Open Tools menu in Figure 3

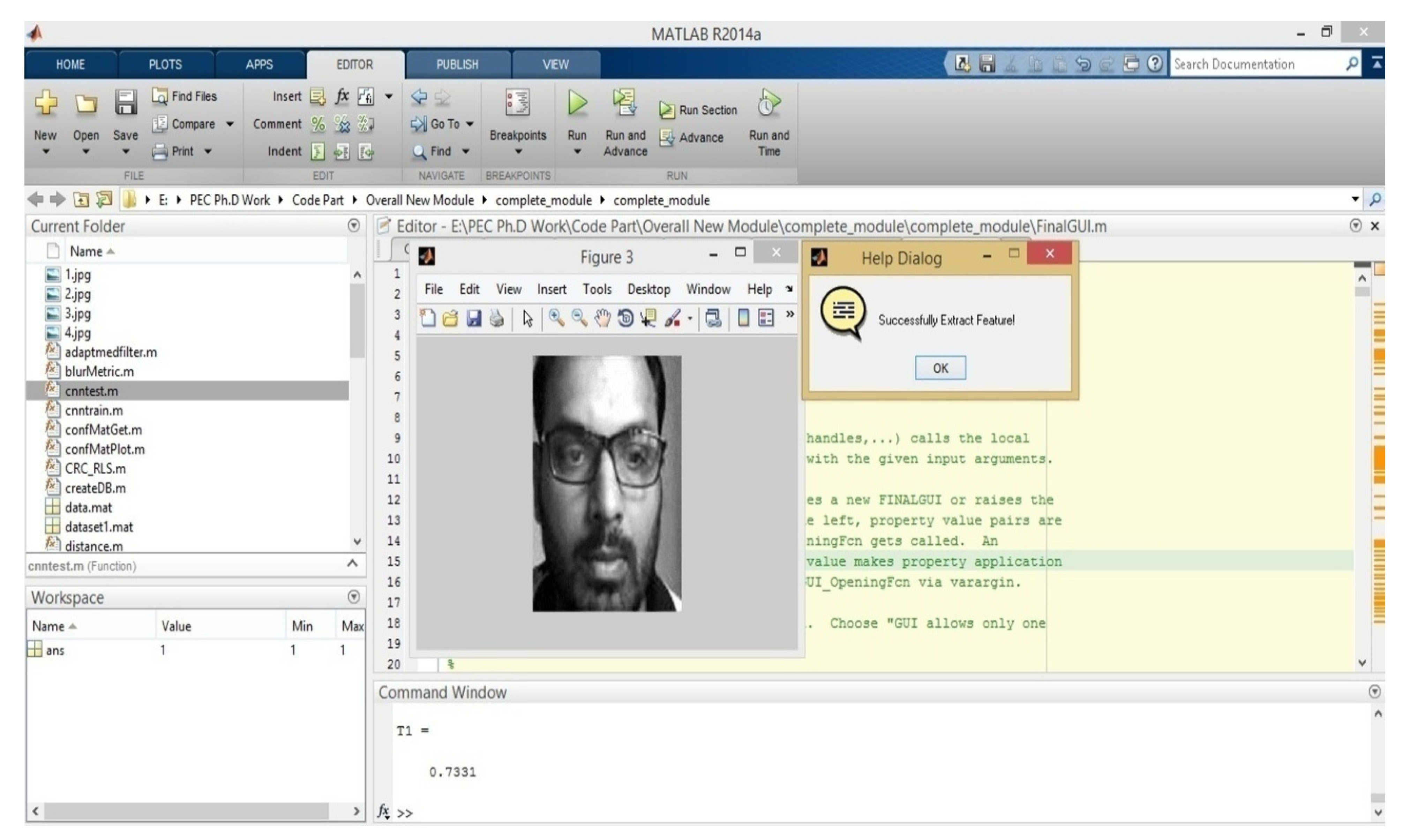tap(597, 289)
